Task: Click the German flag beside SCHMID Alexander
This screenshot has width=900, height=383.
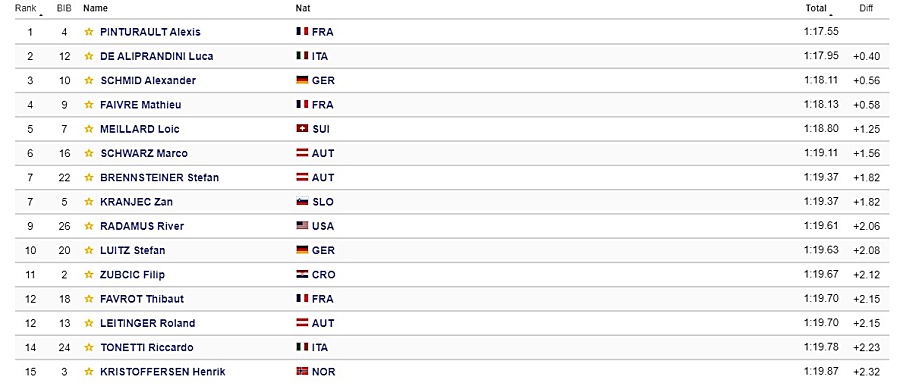Action: point(302,80)
